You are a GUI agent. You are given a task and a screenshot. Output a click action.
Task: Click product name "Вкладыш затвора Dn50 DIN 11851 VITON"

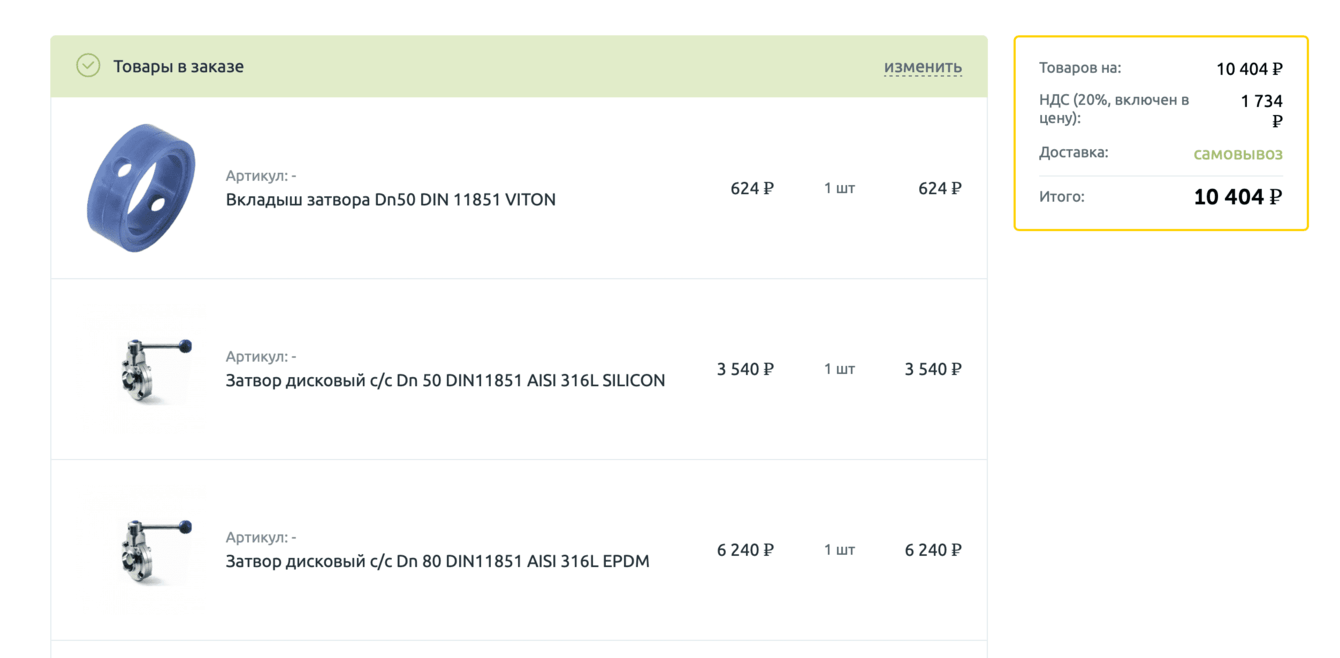click(390, 199)
